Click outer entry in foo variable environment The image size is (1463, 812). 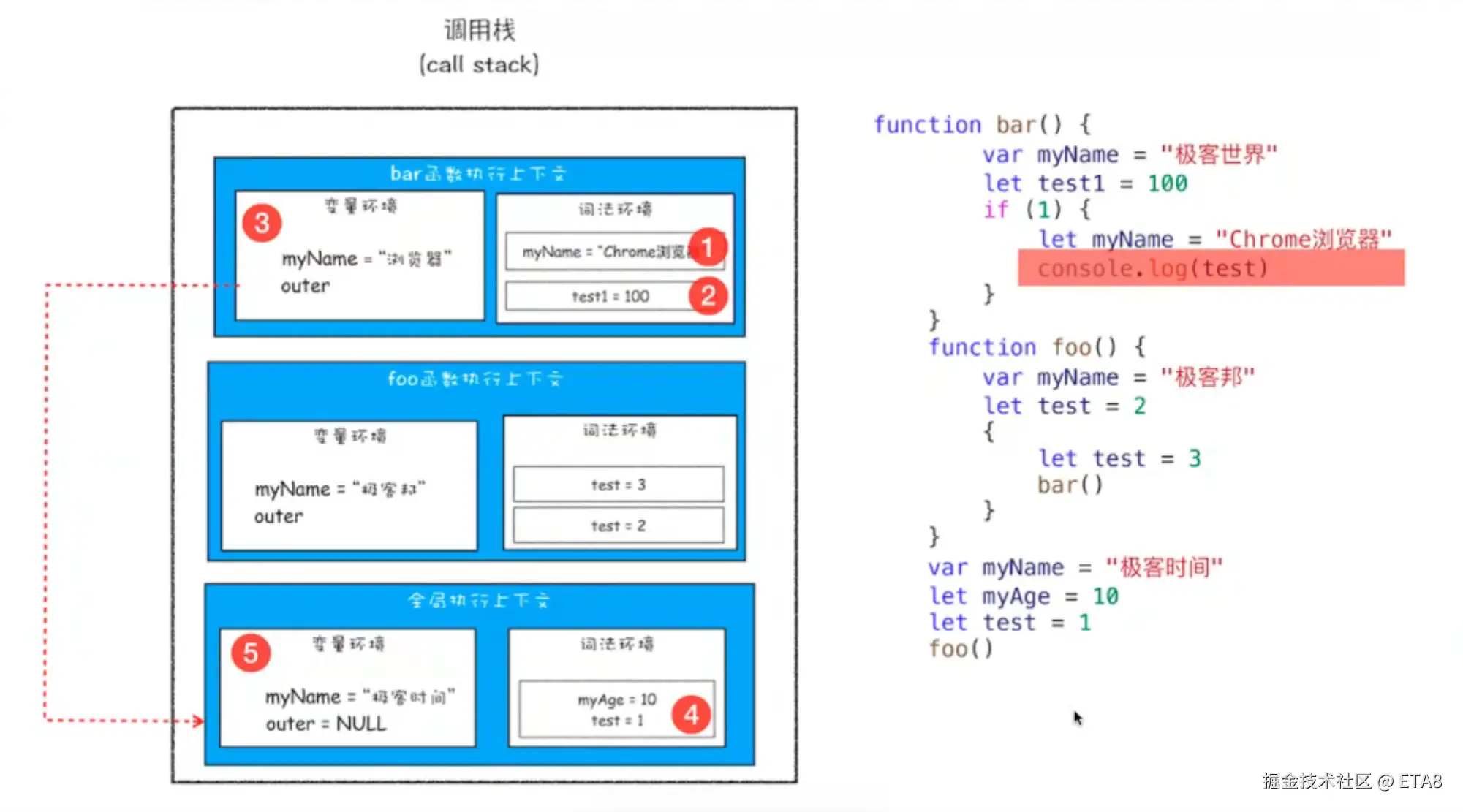point(279,516)
